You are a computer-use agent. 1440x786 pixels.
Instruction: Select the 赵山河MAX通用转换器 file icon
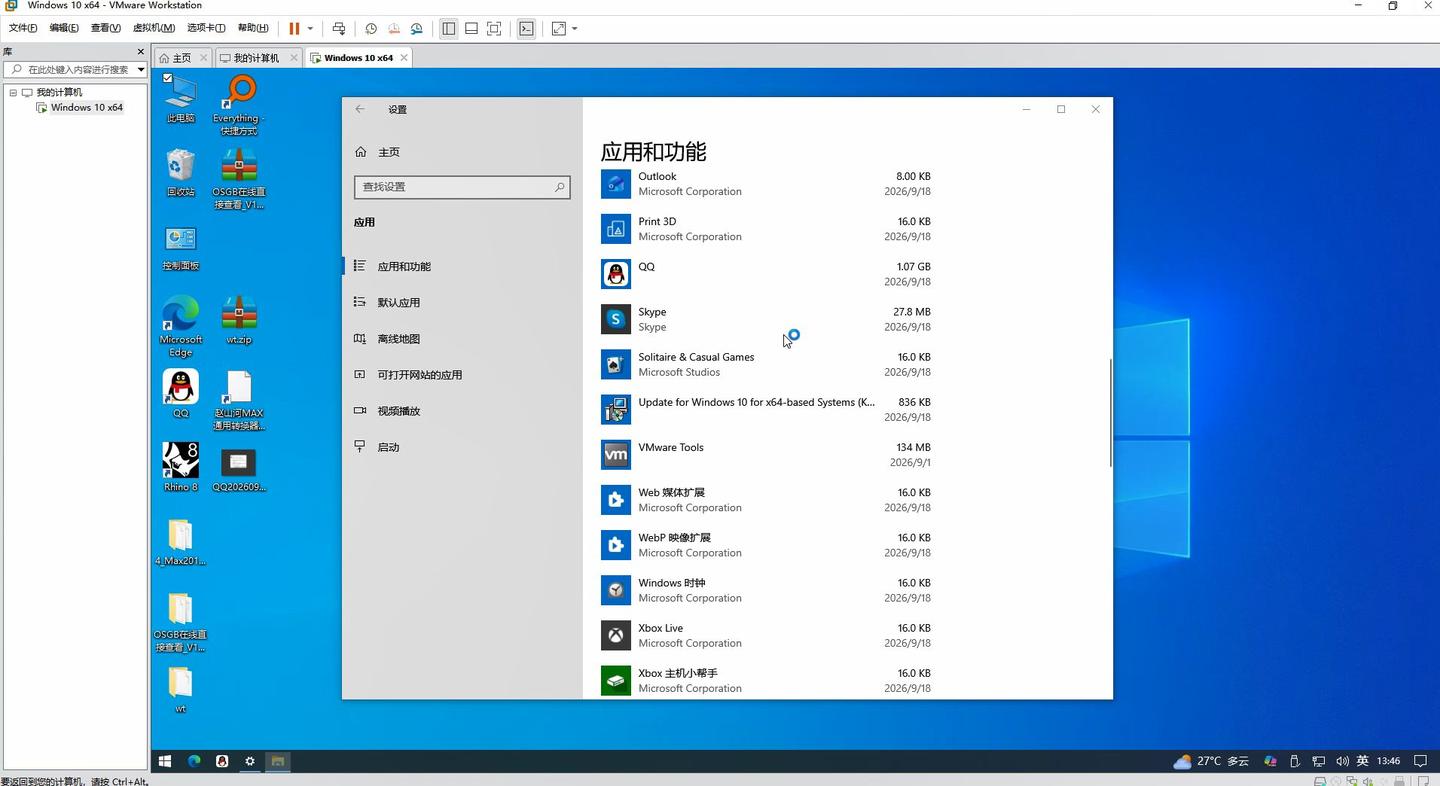[239, 400]
